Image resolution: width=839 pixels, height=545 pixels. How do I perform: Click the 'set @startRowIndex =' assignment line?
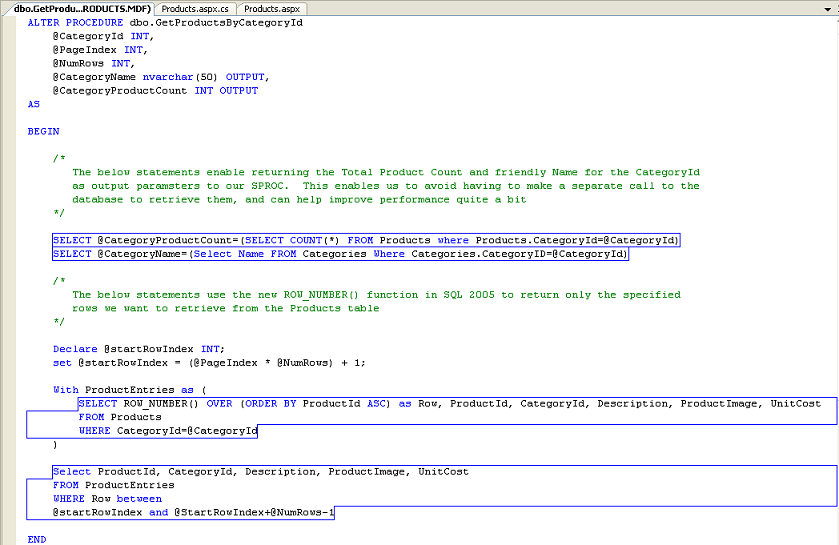point(209,363)
